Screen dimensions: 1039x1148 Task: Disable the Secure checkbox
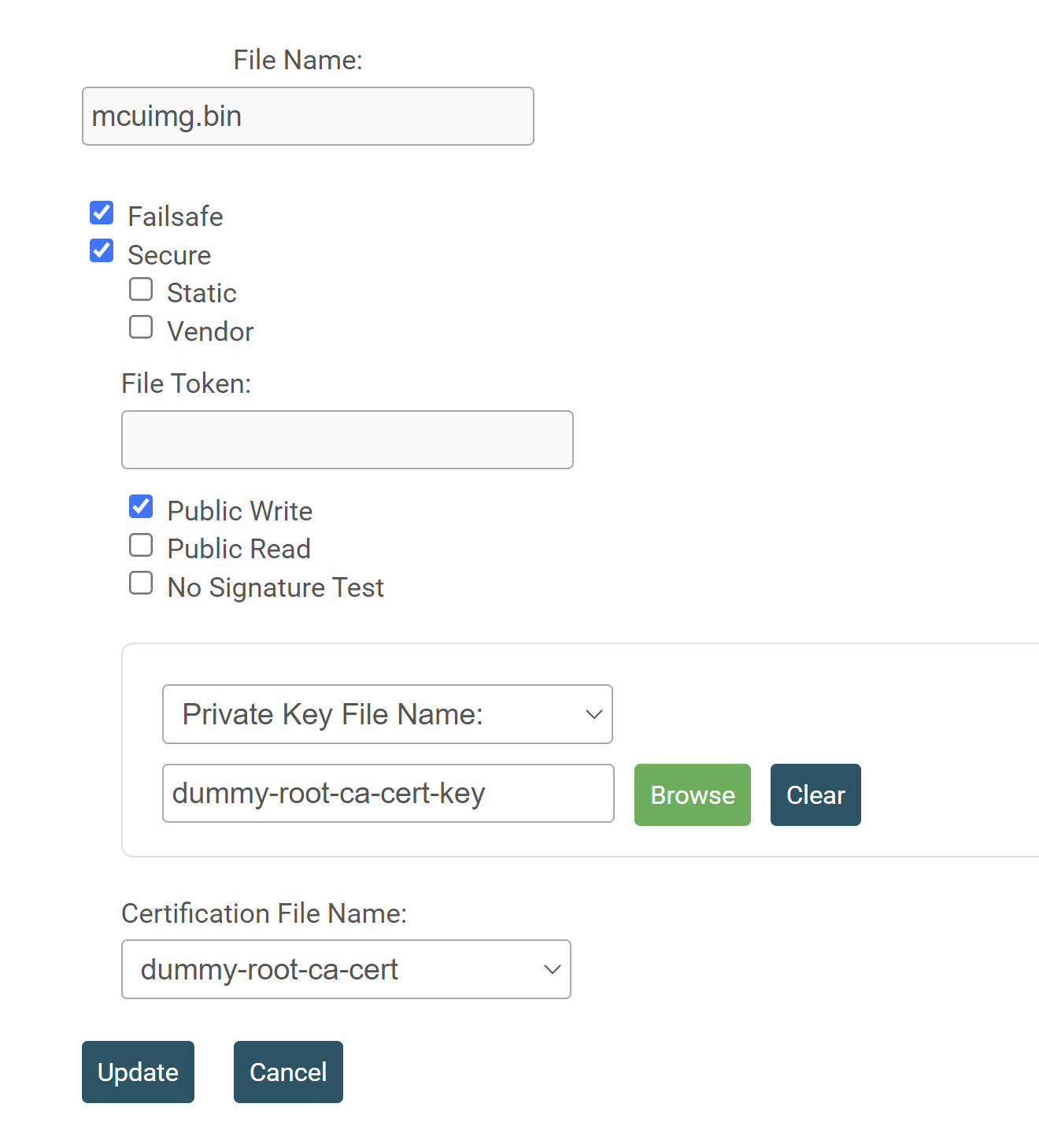coord(102,251)
